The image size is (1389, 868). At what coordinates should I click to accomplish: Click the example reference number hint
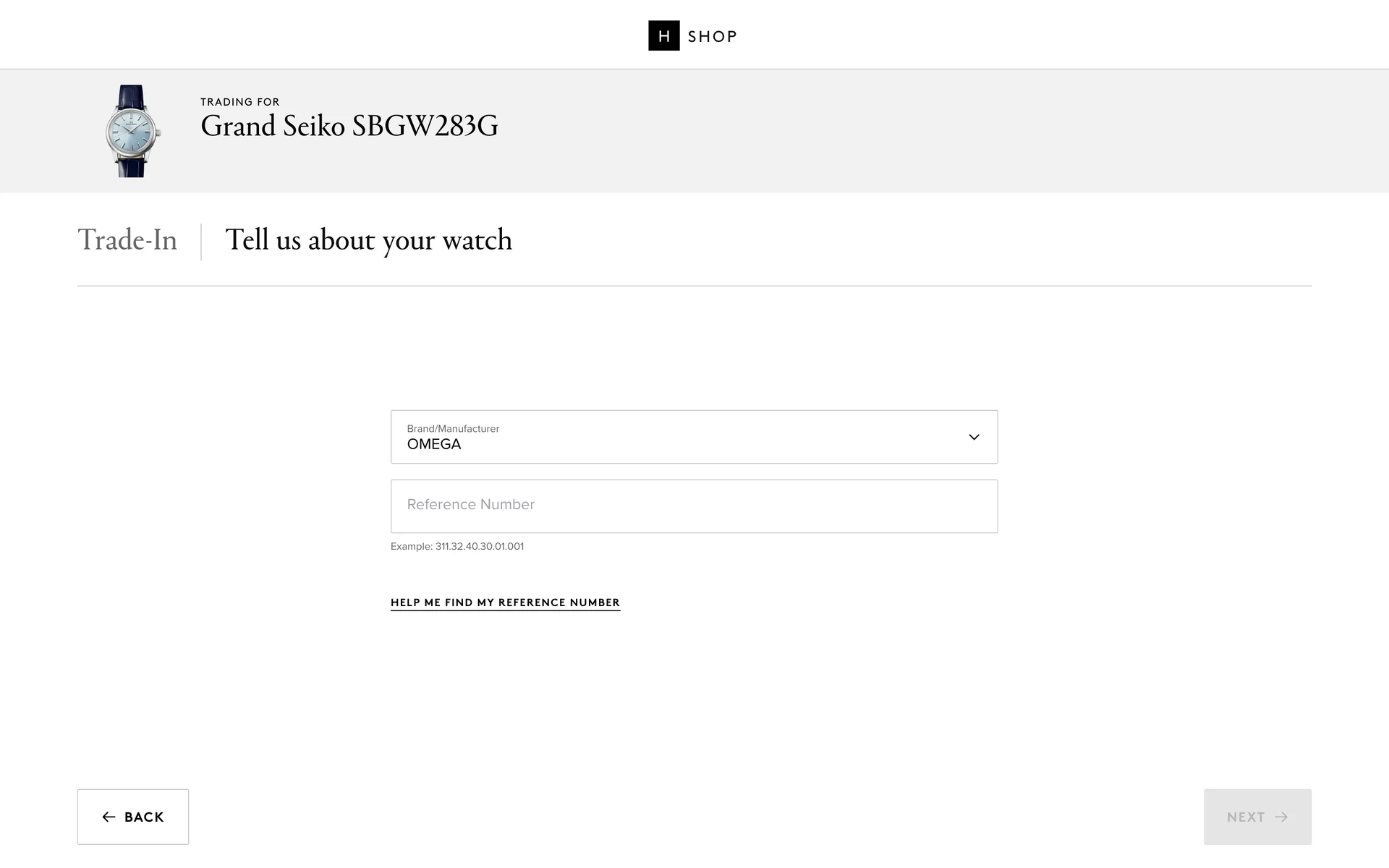click(457, 546)
